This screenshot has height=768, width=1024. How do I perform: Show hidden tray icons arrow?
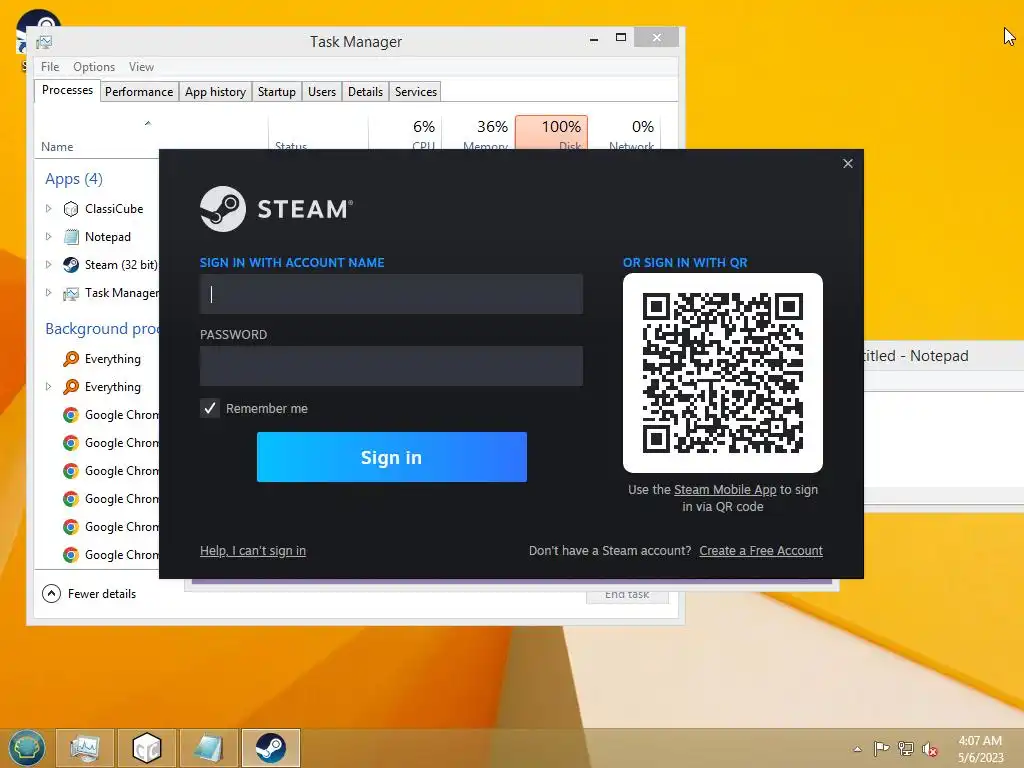click(857, 749)
